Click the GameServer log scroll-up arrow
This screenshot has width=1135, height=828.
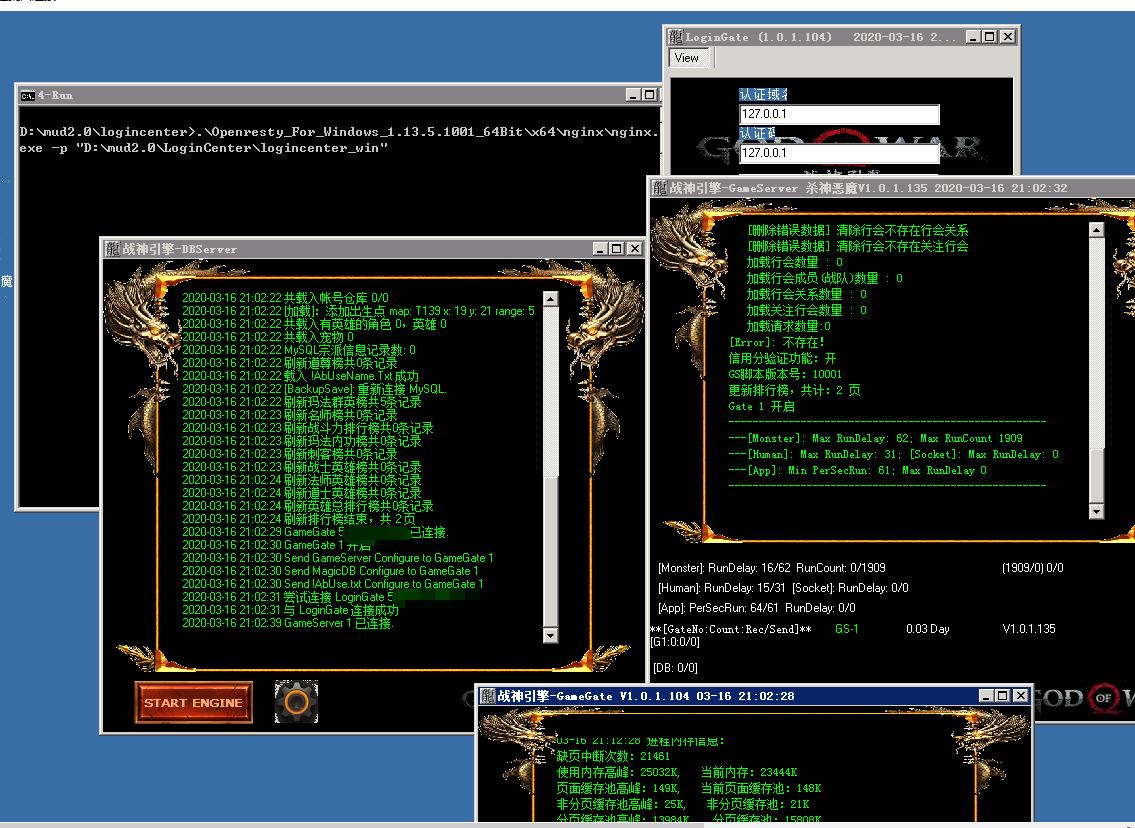(1096, 230)
